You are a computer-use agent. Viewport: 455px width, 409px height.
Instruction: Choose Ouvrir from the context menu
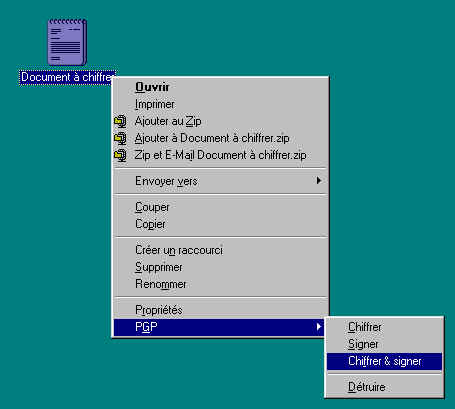point(220,87)
